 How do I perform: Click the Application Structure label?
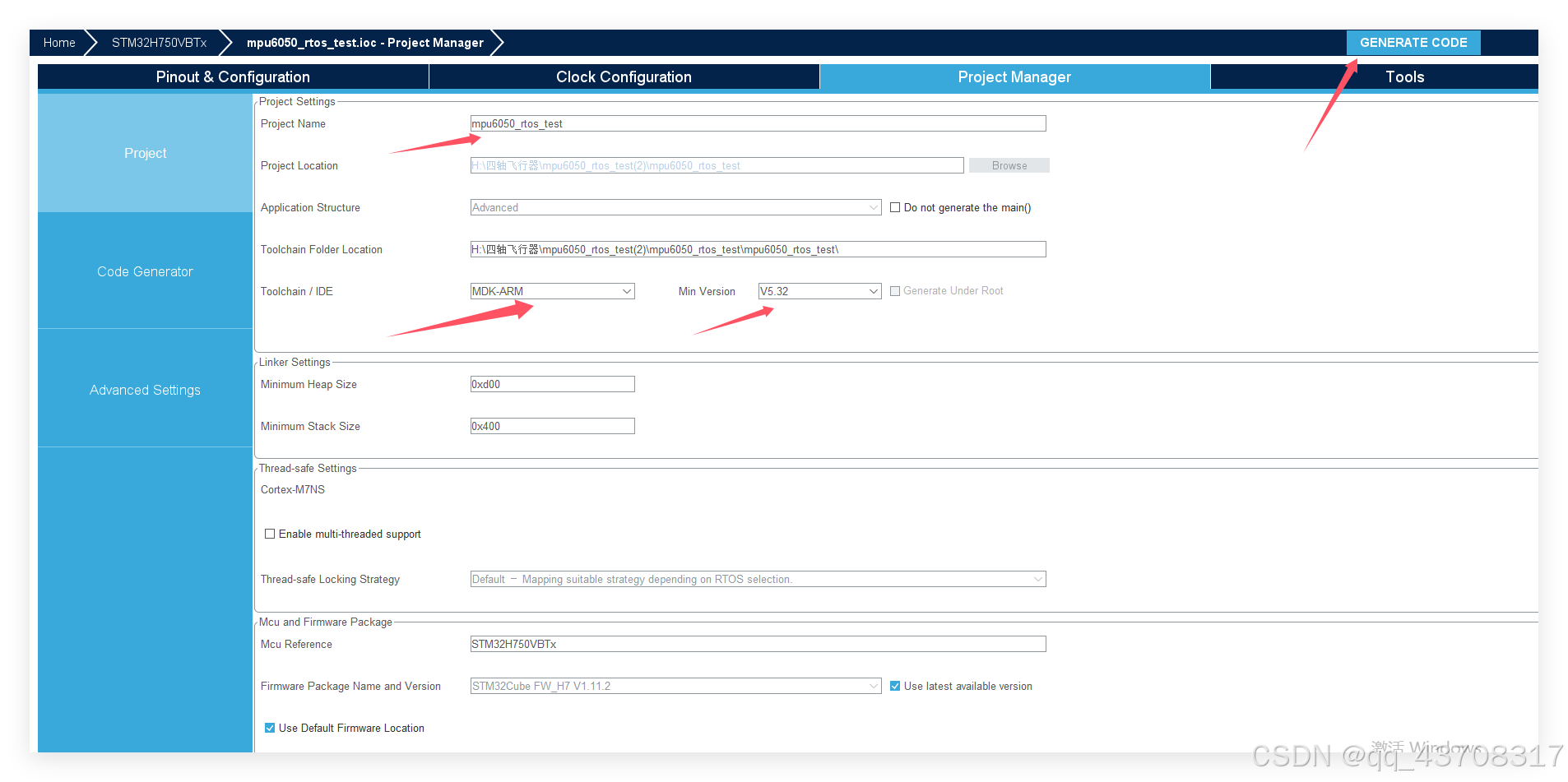310,207
